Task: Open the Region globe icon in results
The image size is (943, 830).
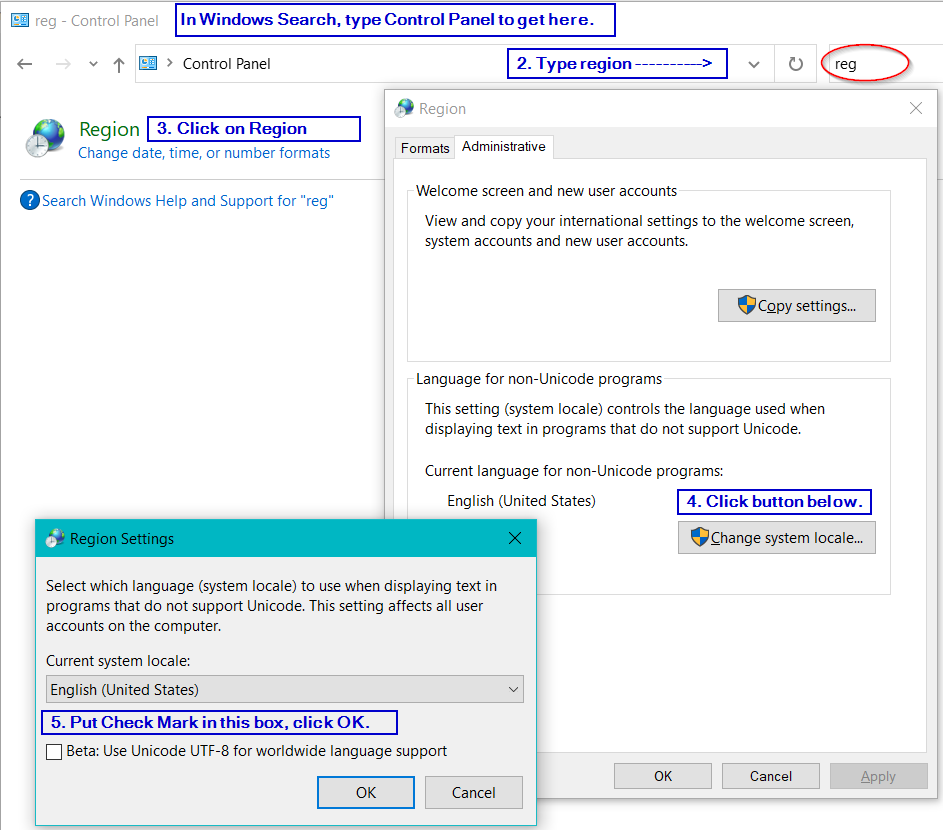Action: point(45,138)
